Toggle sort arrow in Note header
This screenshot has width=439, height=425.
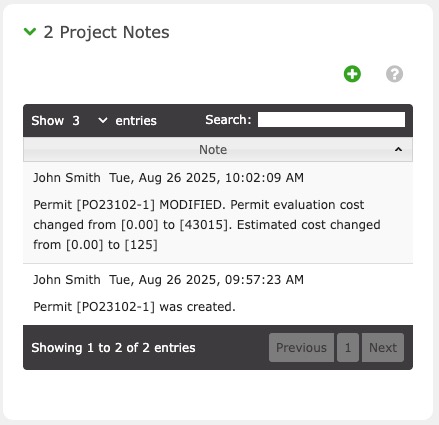398,150
